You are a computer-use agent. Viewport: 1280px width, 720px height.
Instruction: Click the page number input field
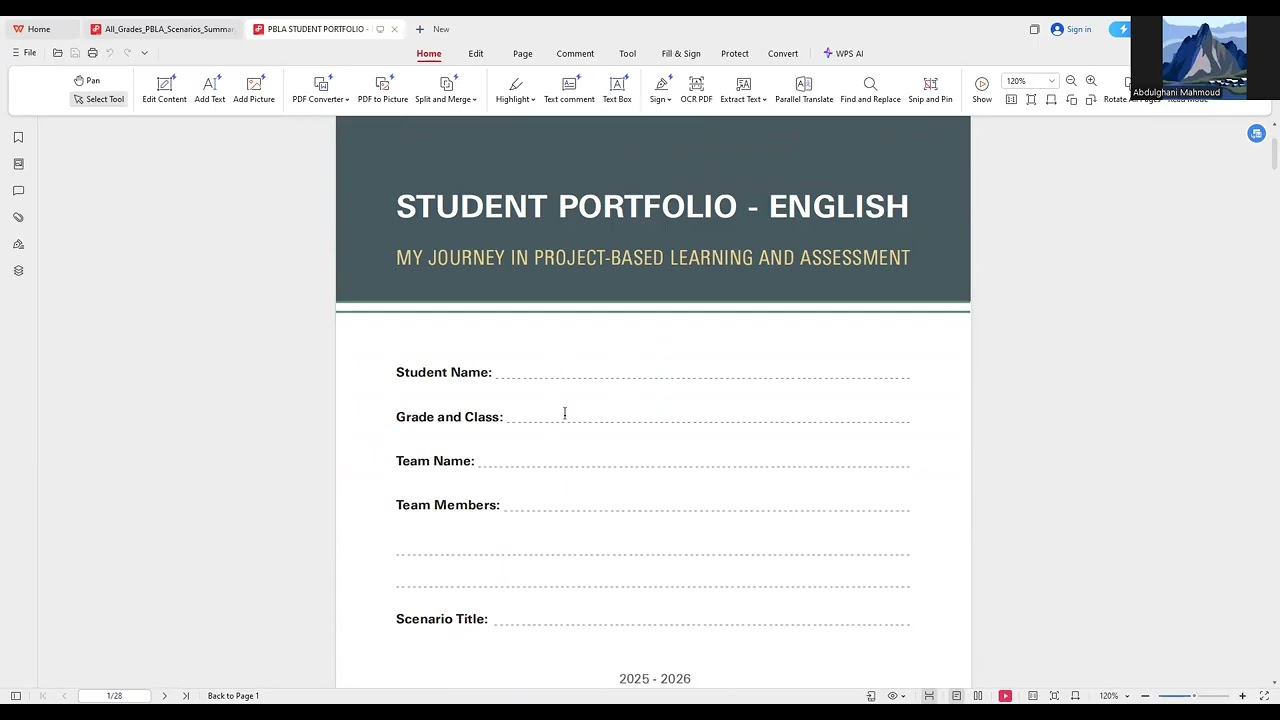[115, 696]
